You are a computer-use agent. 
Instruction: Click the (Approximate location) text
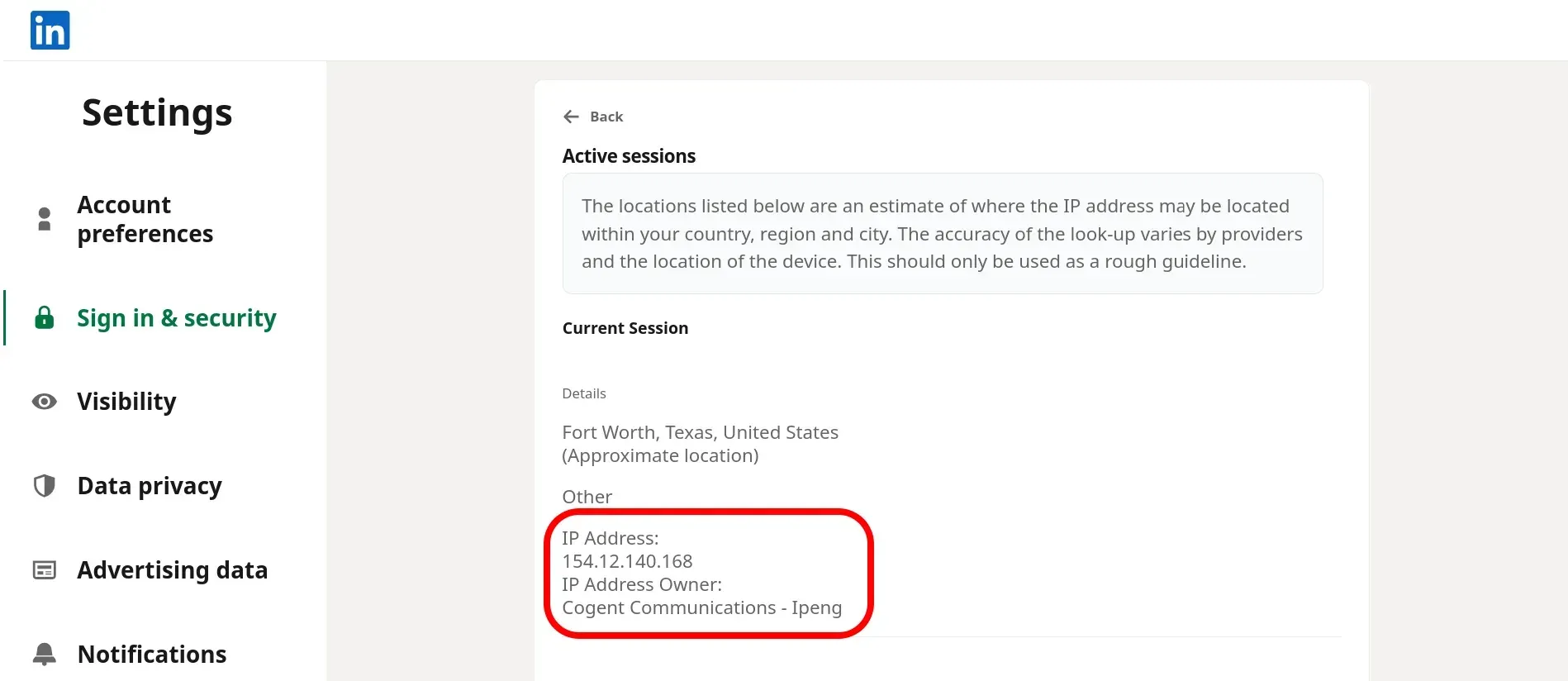(x=660, y=455)
